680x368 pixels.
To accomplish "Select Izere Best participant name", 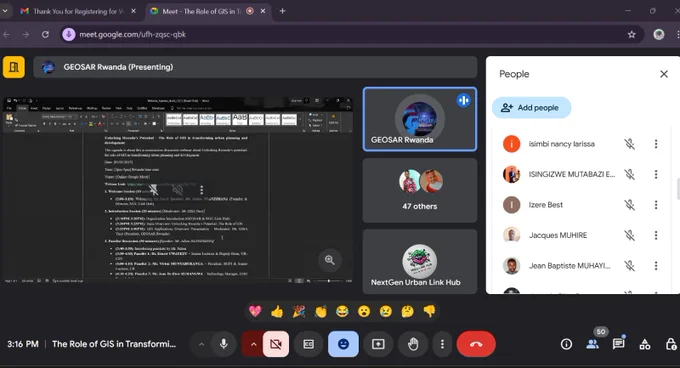I will [546, 205].
